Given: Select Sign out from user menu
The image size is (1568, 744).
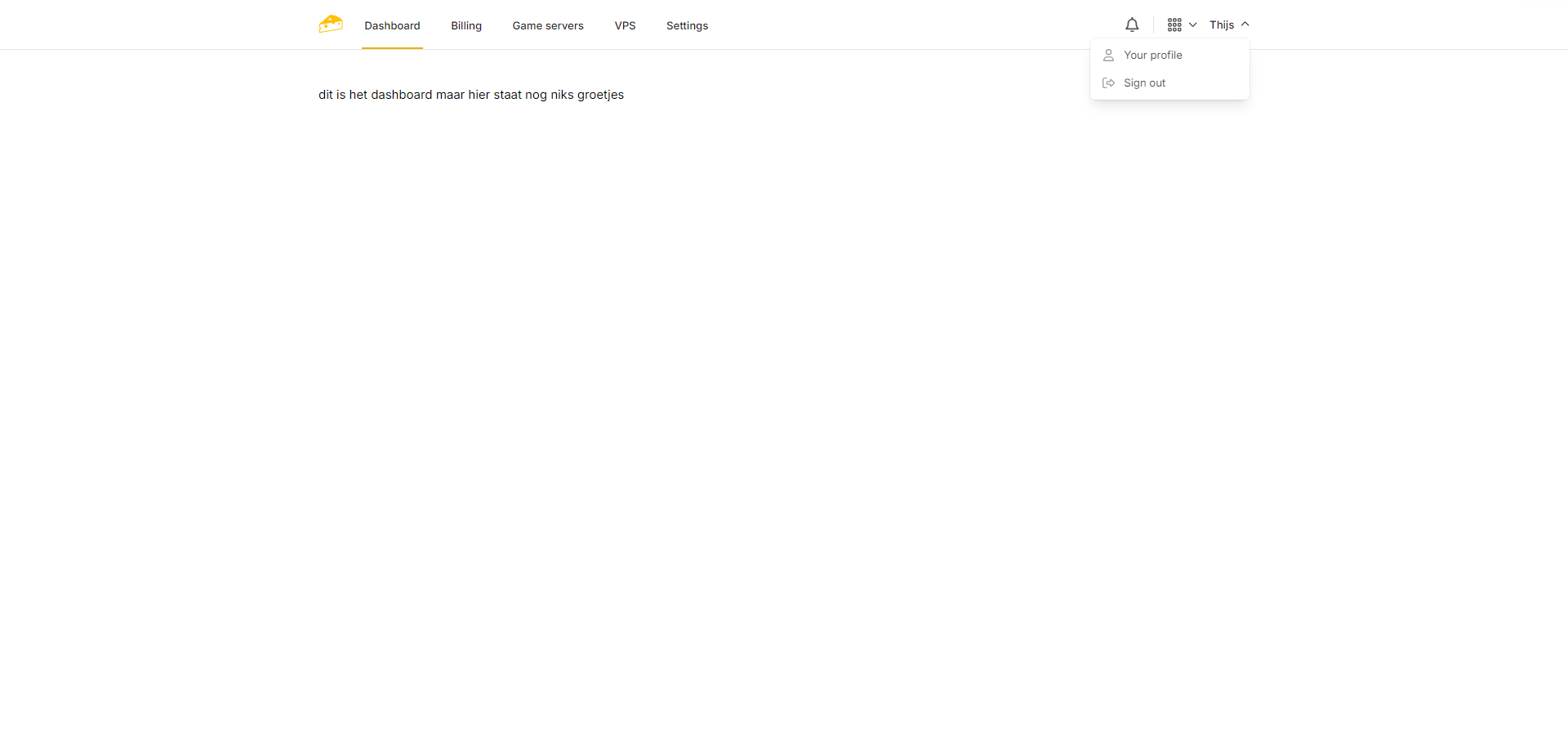Looking at the screenshot, I should 1144,83.
